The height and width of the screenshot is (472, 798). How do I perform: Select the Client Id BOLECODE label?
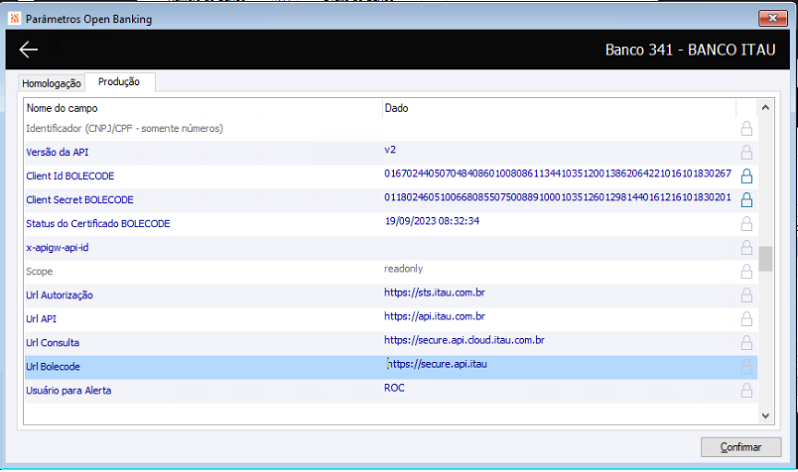pos(70,176)
